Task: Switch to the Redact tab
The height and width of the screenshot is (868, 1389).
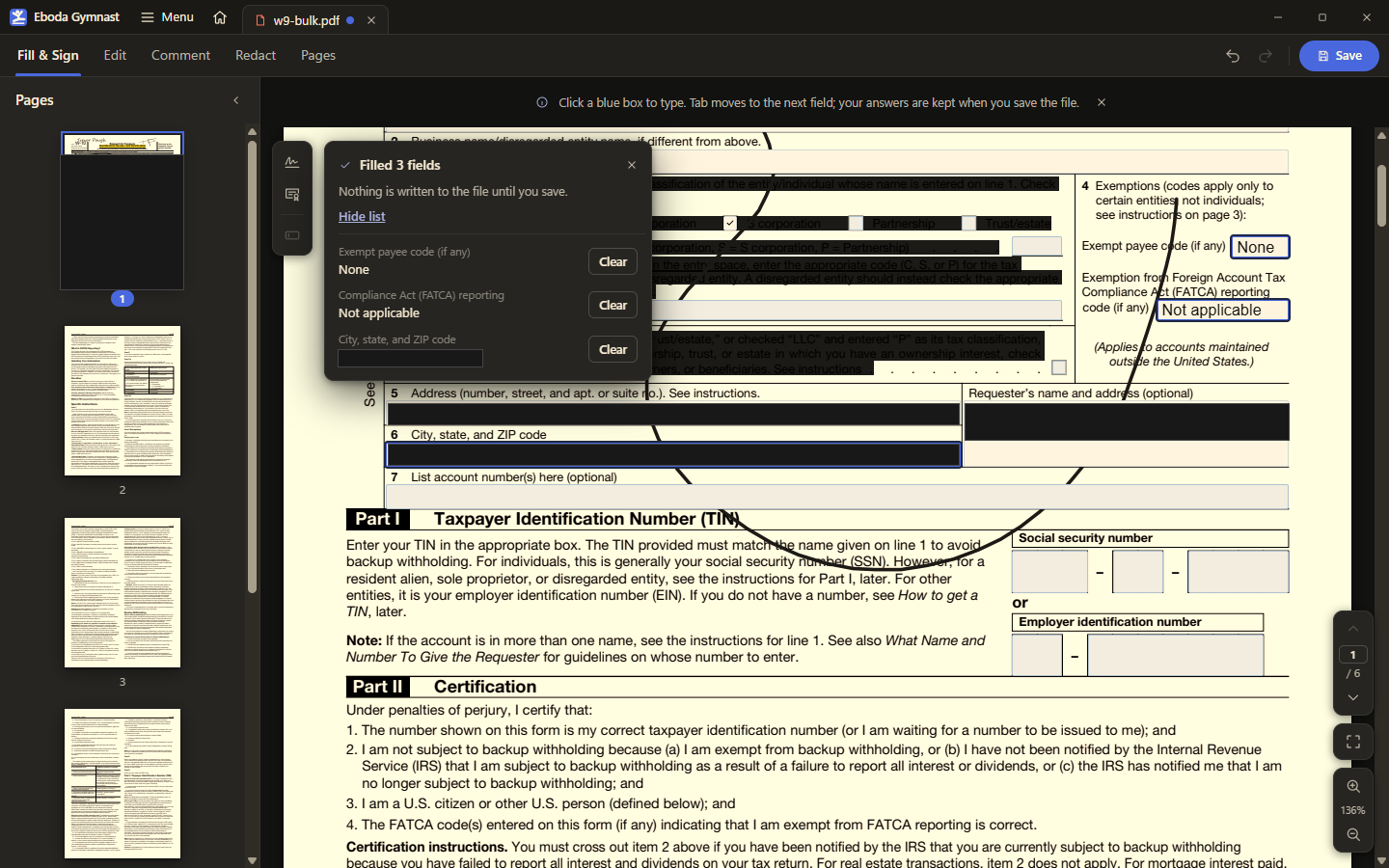Action: click(x=256, y=56)
